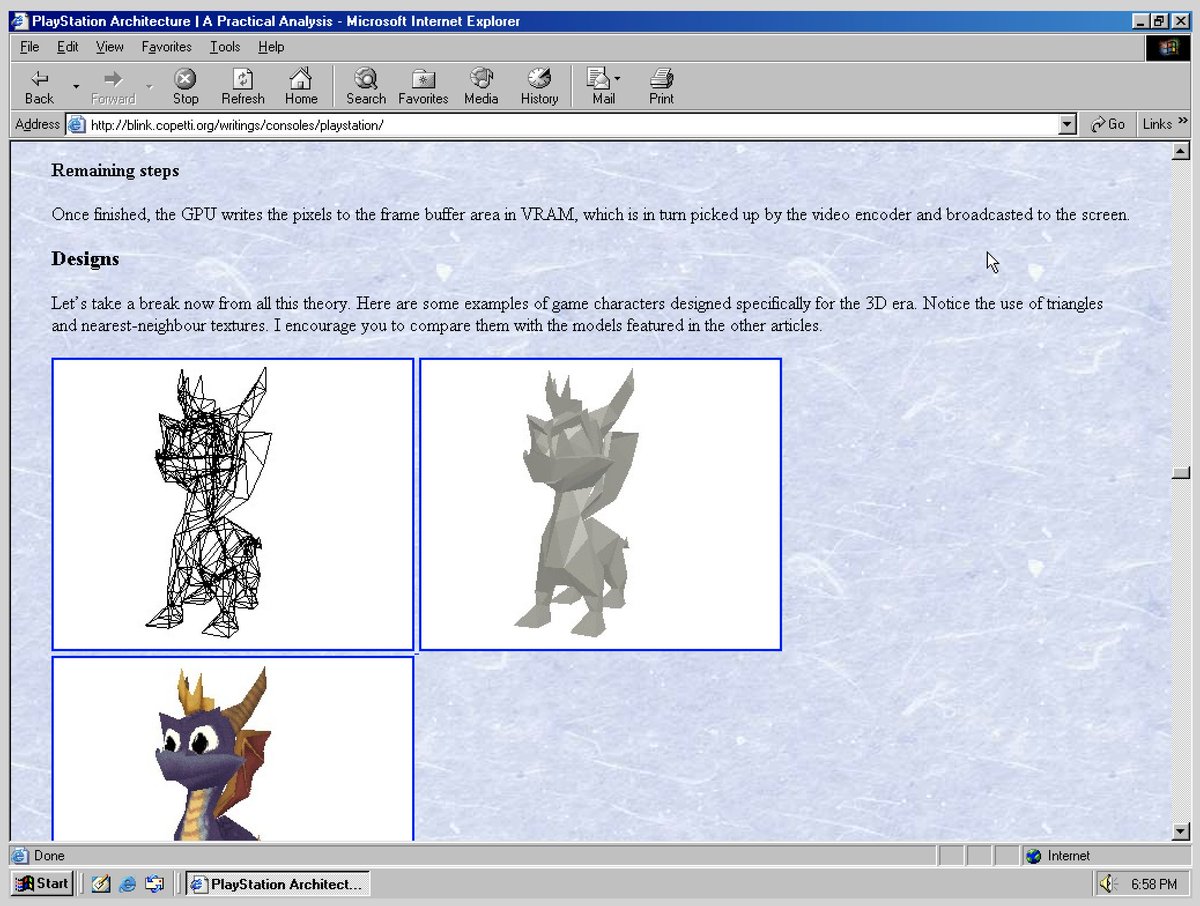Click the Remaining steps heading

(x=115, y=171)
